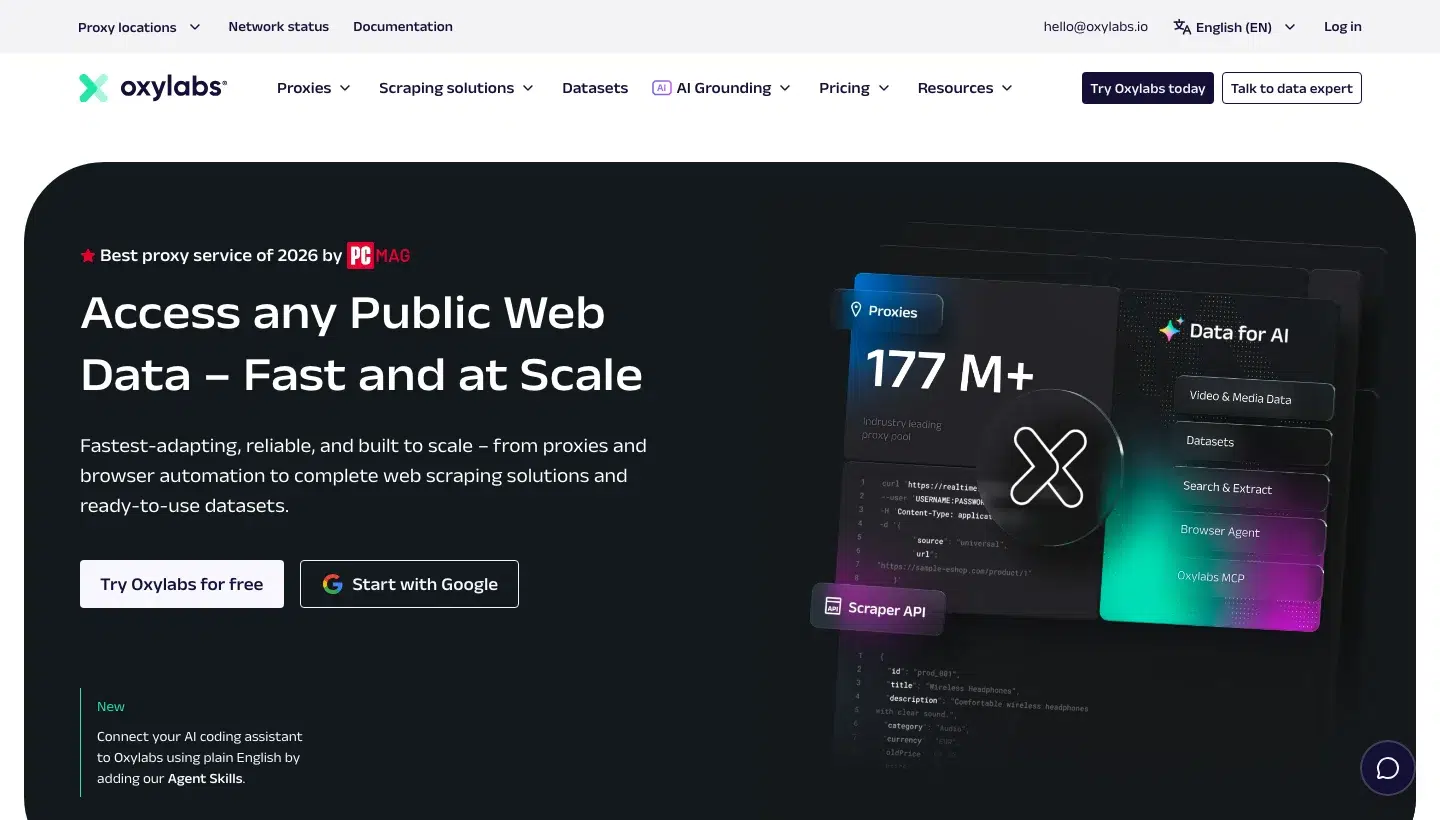Screen dimensions: 1440x820
Task: Click the green New label
Action: pyautogui.click(x=111, y=706)
